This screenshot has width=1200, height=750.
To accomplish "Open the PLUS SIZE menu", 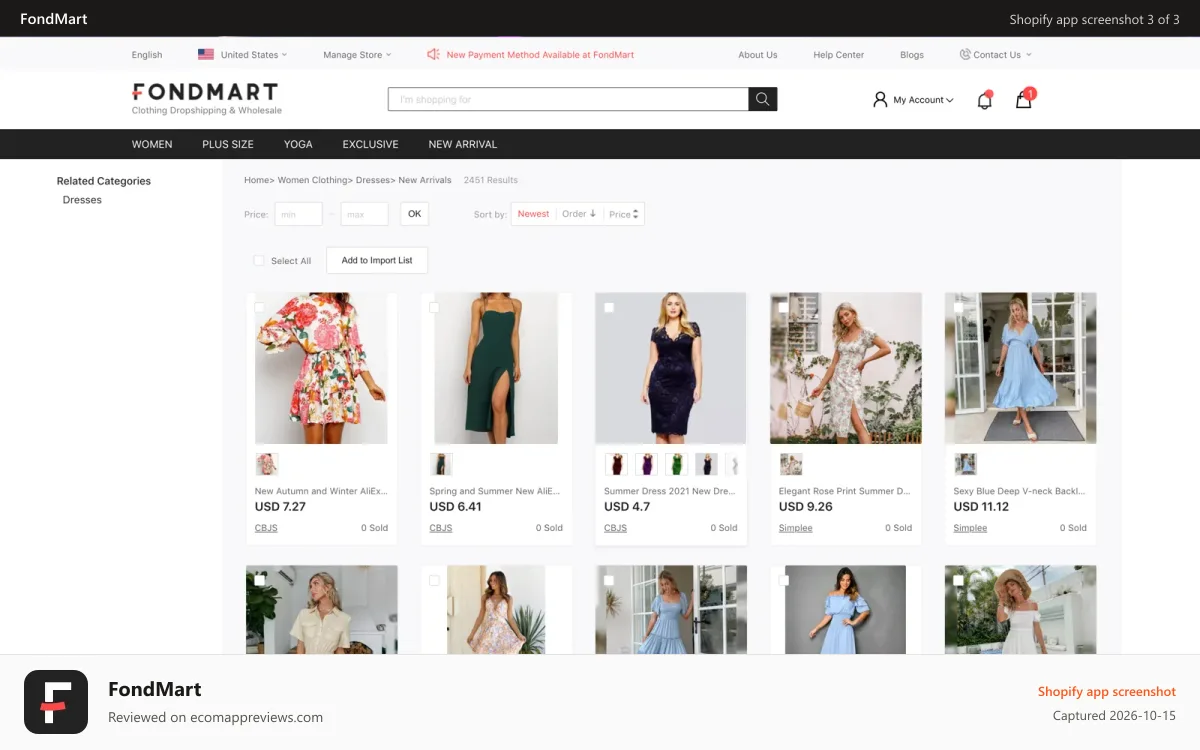I will tap(228, 144).
